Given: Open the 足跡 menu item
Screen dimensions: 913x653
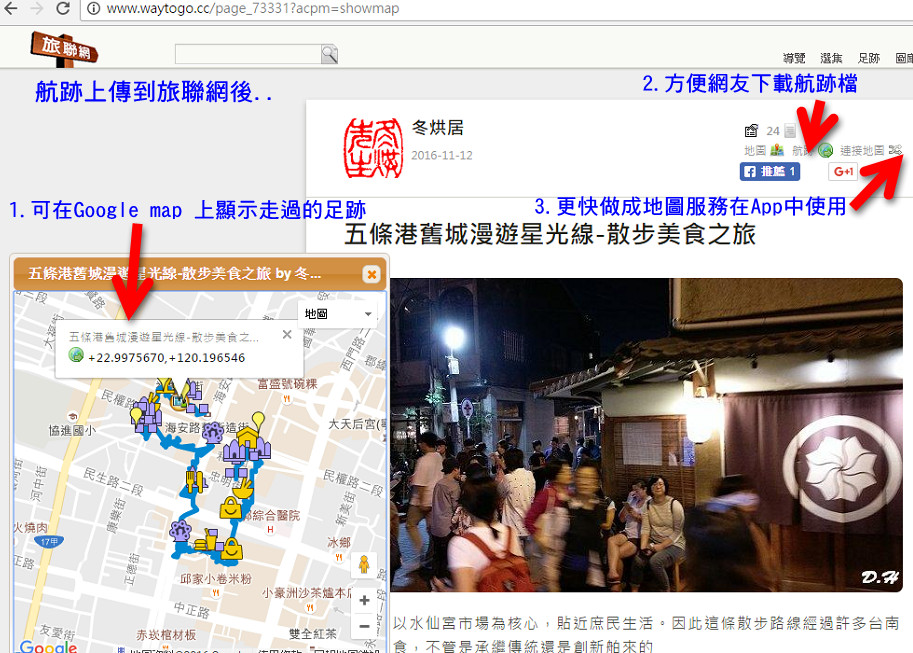Looking at the screenshot, I should click(869, 58).
